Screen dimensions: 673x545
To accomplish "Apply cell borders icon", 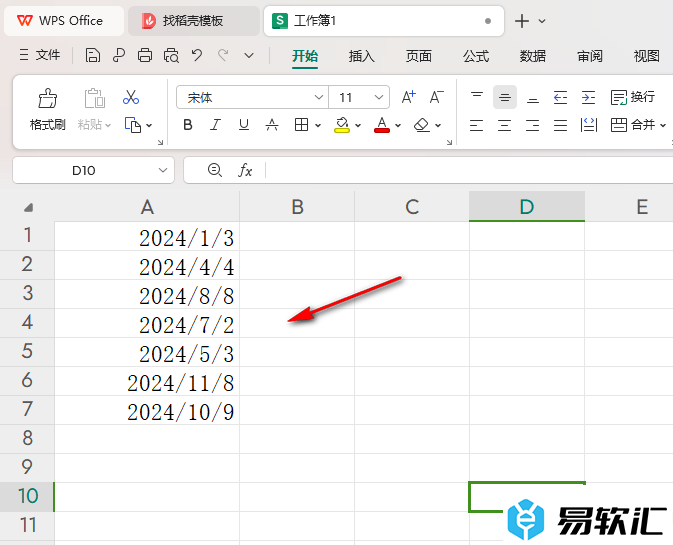I will pyautogui.click(x=301, y=125).
